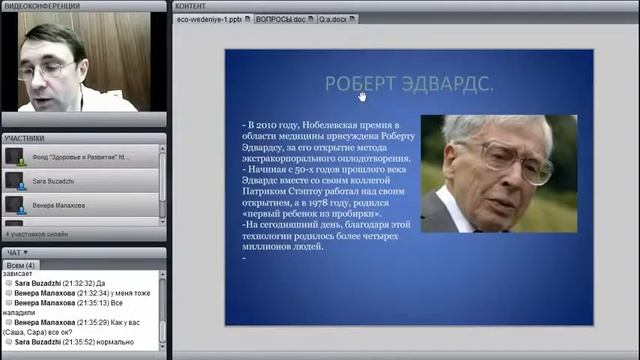Select the Всем (4) chat tab
Image resolution: width=640 pixels, height=360 pixels.
20,265
